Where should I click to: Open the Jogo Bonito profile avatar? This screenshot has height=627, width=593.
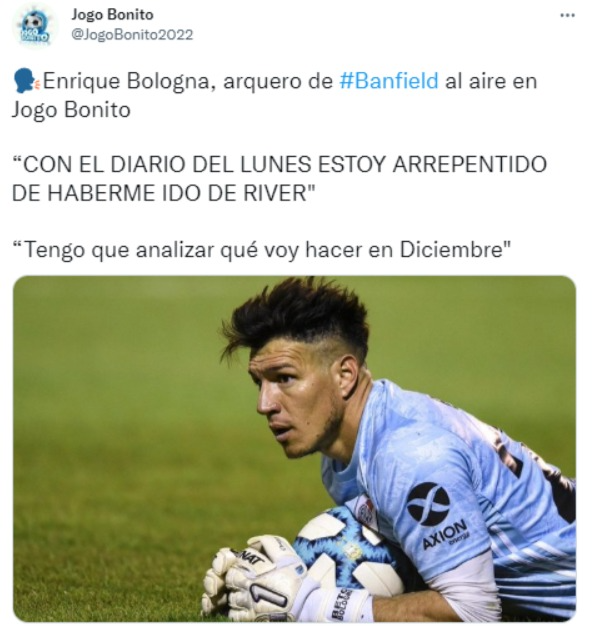[x=35, y=27]
